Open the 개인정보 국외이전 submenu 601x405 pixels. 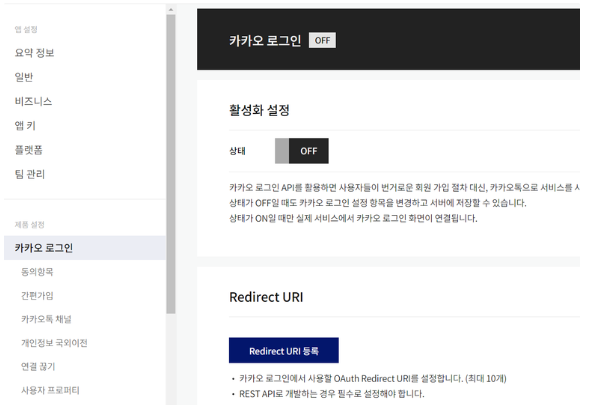54,343
